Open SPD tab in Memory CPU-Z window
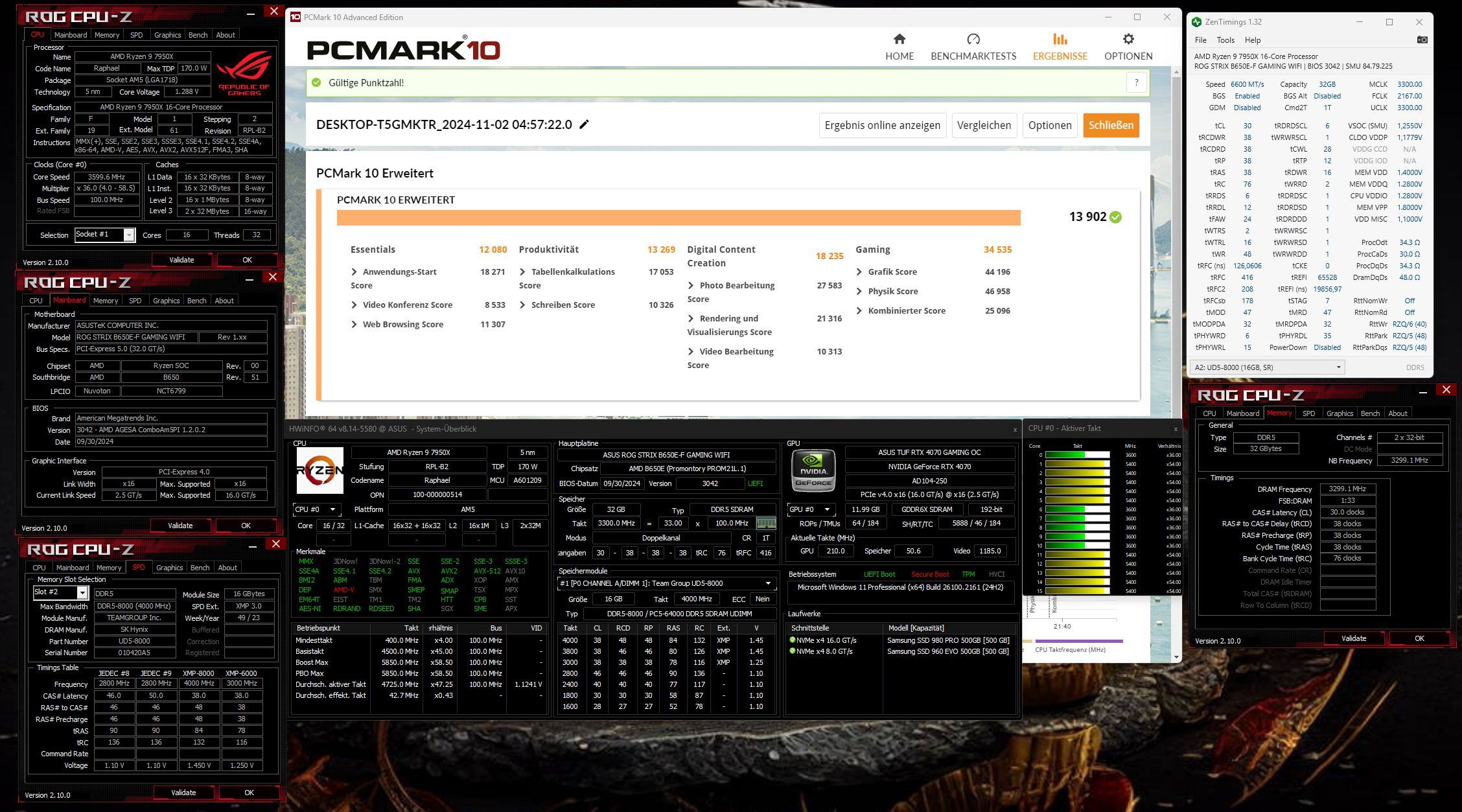Viewport: 1462px width, 812px height. (1309, 413)
